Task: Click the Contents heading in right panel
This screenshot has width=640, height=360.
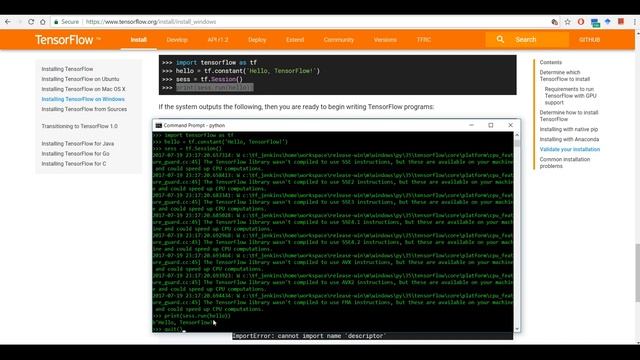Action: tap(551, 62)
